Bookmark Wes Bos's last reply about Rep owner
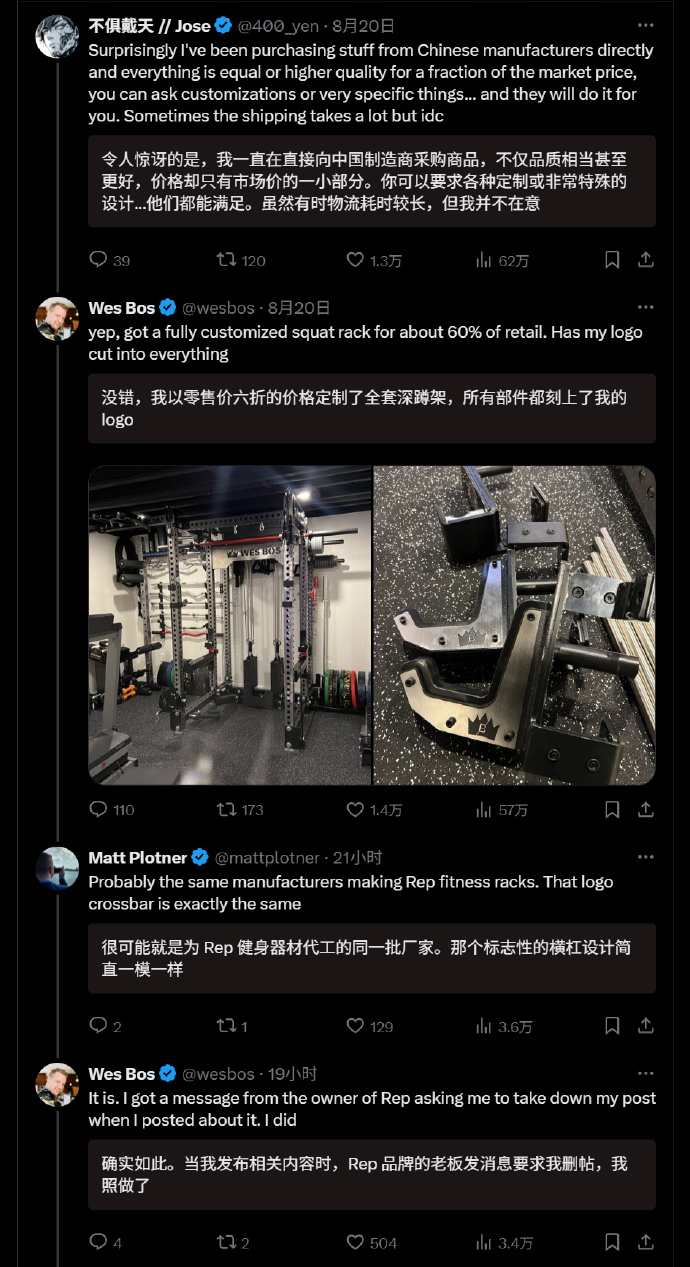Image resolution: width=690 pixels, height=1267 pixels. pos(612,1242)
